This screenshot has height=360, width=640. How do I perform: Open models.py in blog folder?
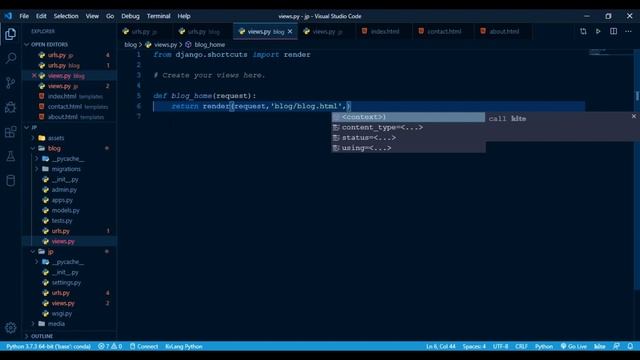(x=65, y=210)
